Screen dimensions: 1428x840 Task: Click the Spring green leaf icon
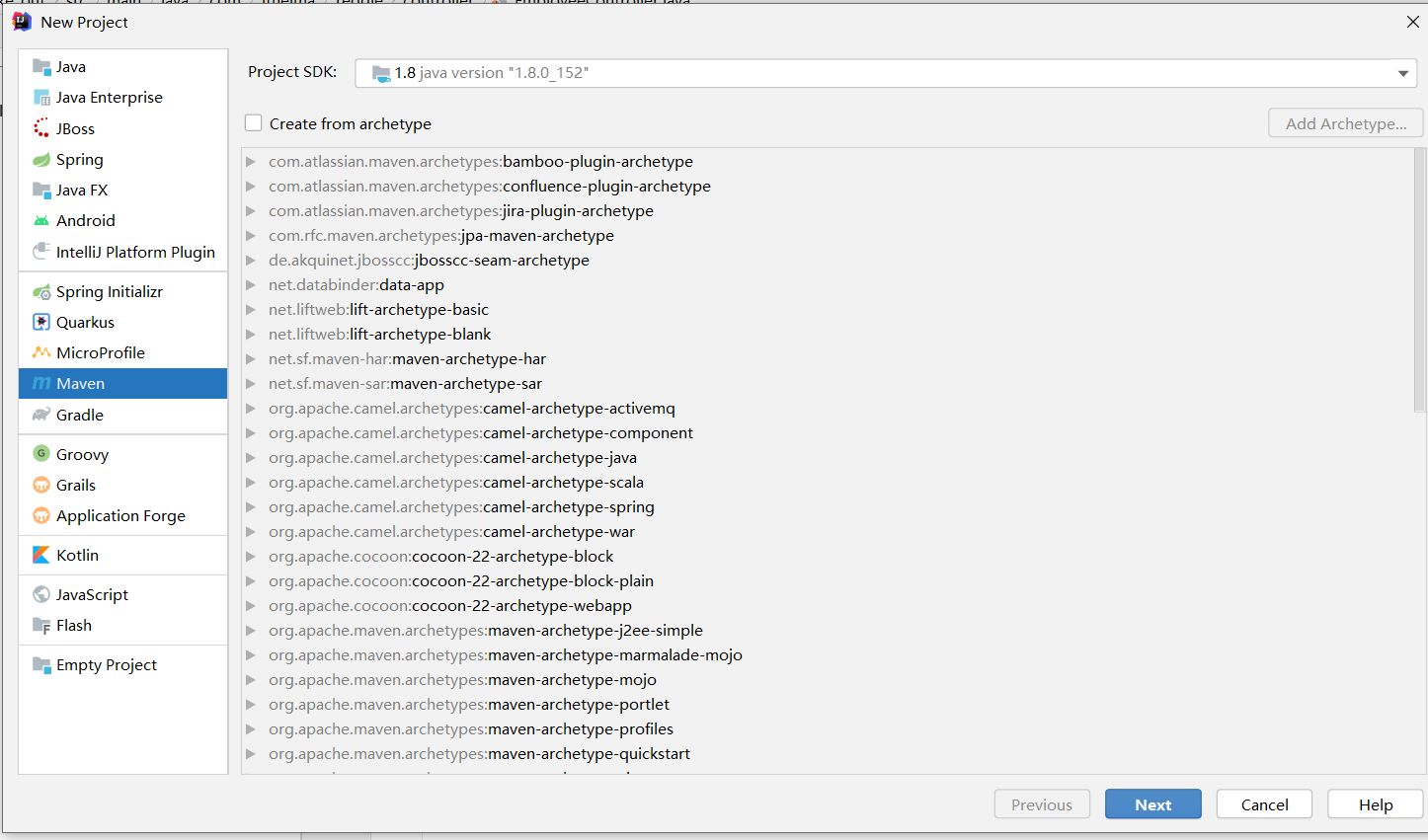pyautogui.click(x=41, y=160)
